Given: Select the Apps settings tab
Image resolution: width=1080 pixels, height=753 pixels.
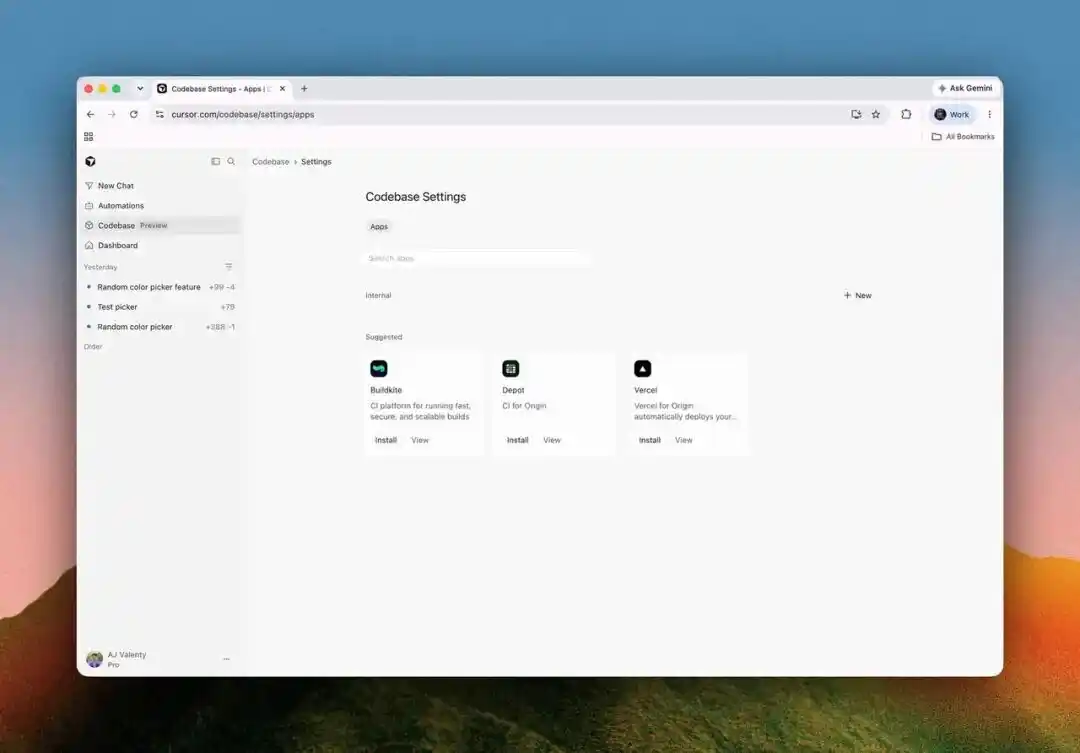Looking at the screenshot, I should (x=379, y=227).
